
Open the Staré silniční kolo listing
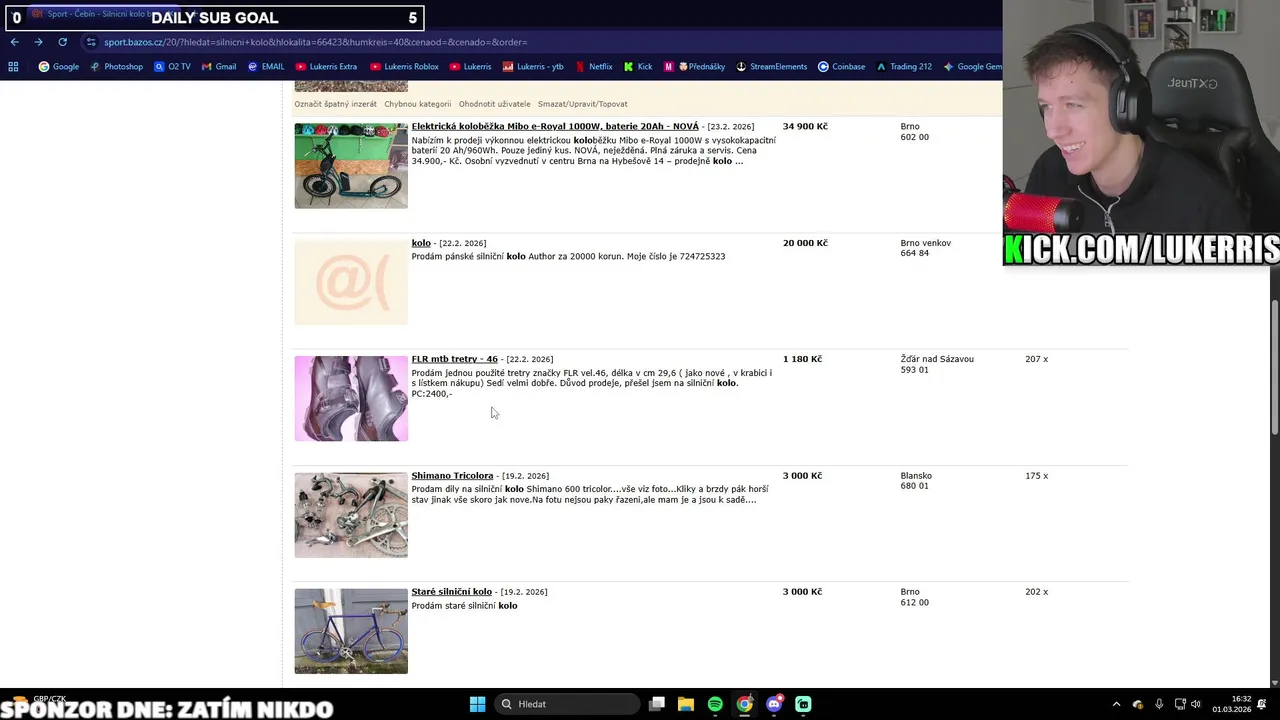[x=451, y=592]
